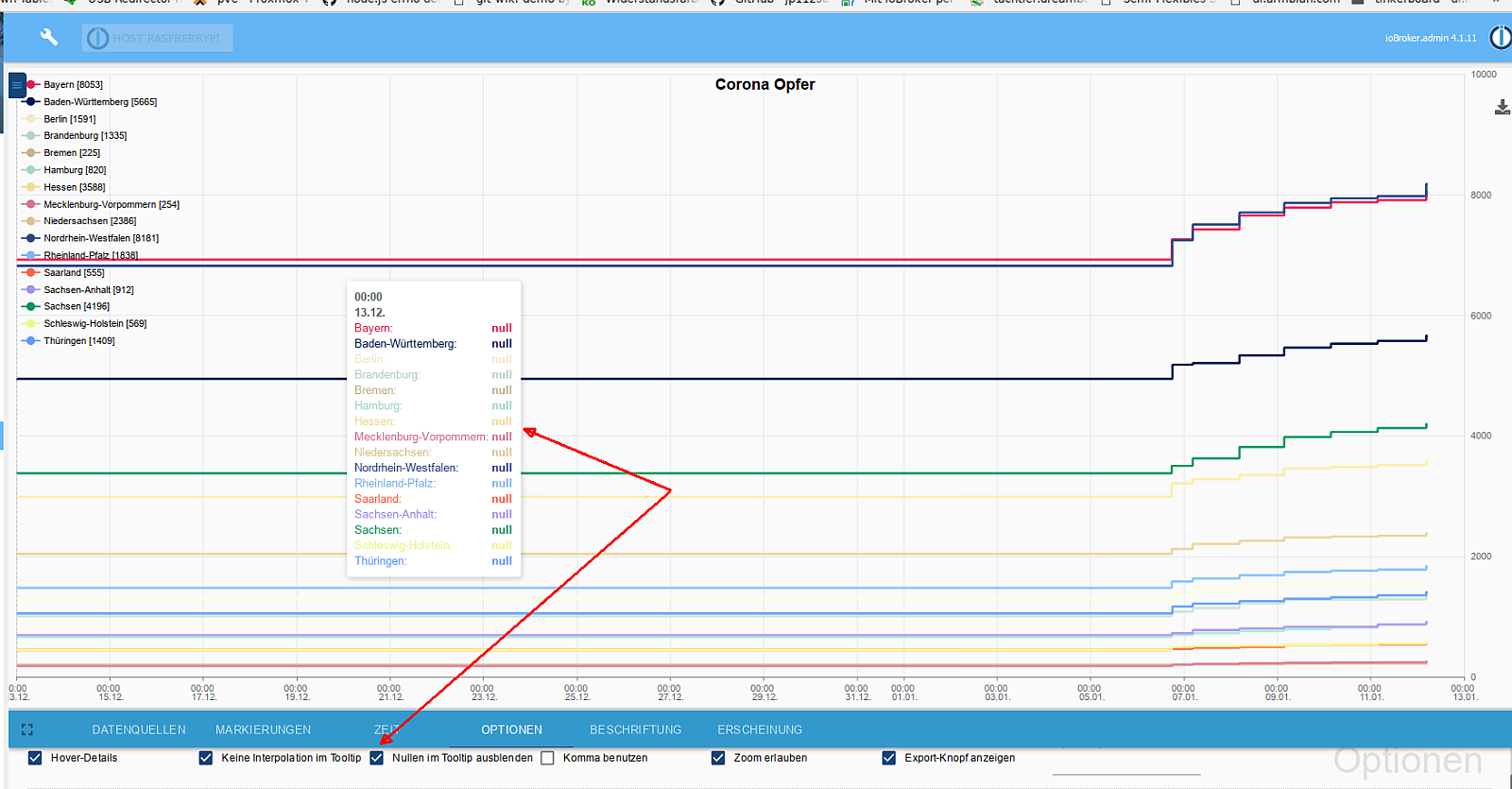Select the Beschriftung tab
Image resolution: width=1512 pixels, height=789 pixels.
click(x=635, y=729)
